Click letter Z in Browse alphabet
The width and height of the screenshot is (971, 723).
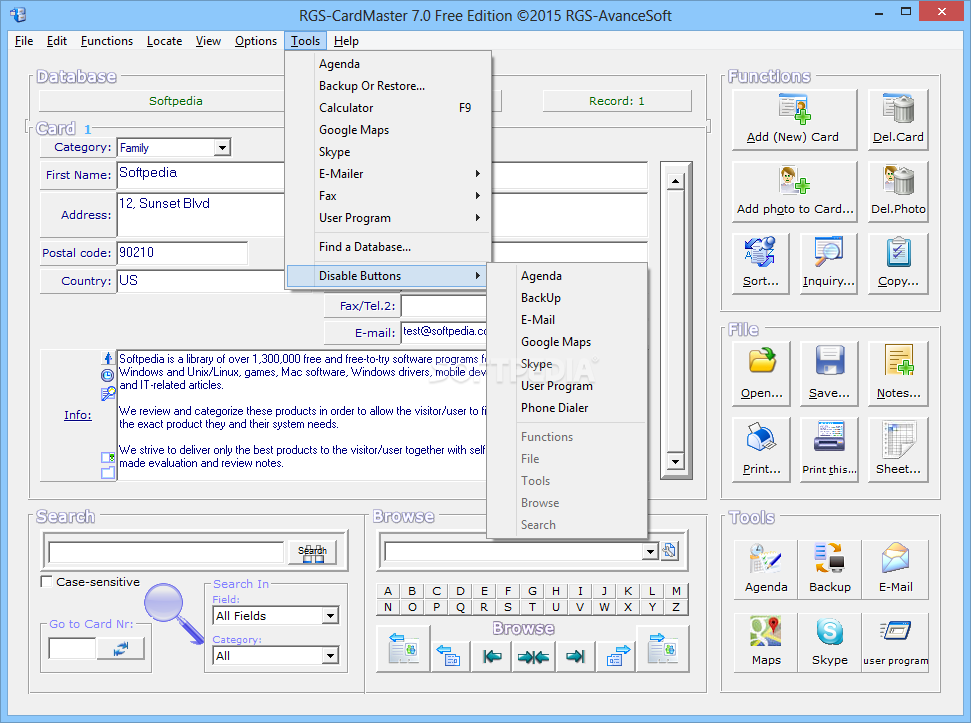coord(676,607)
